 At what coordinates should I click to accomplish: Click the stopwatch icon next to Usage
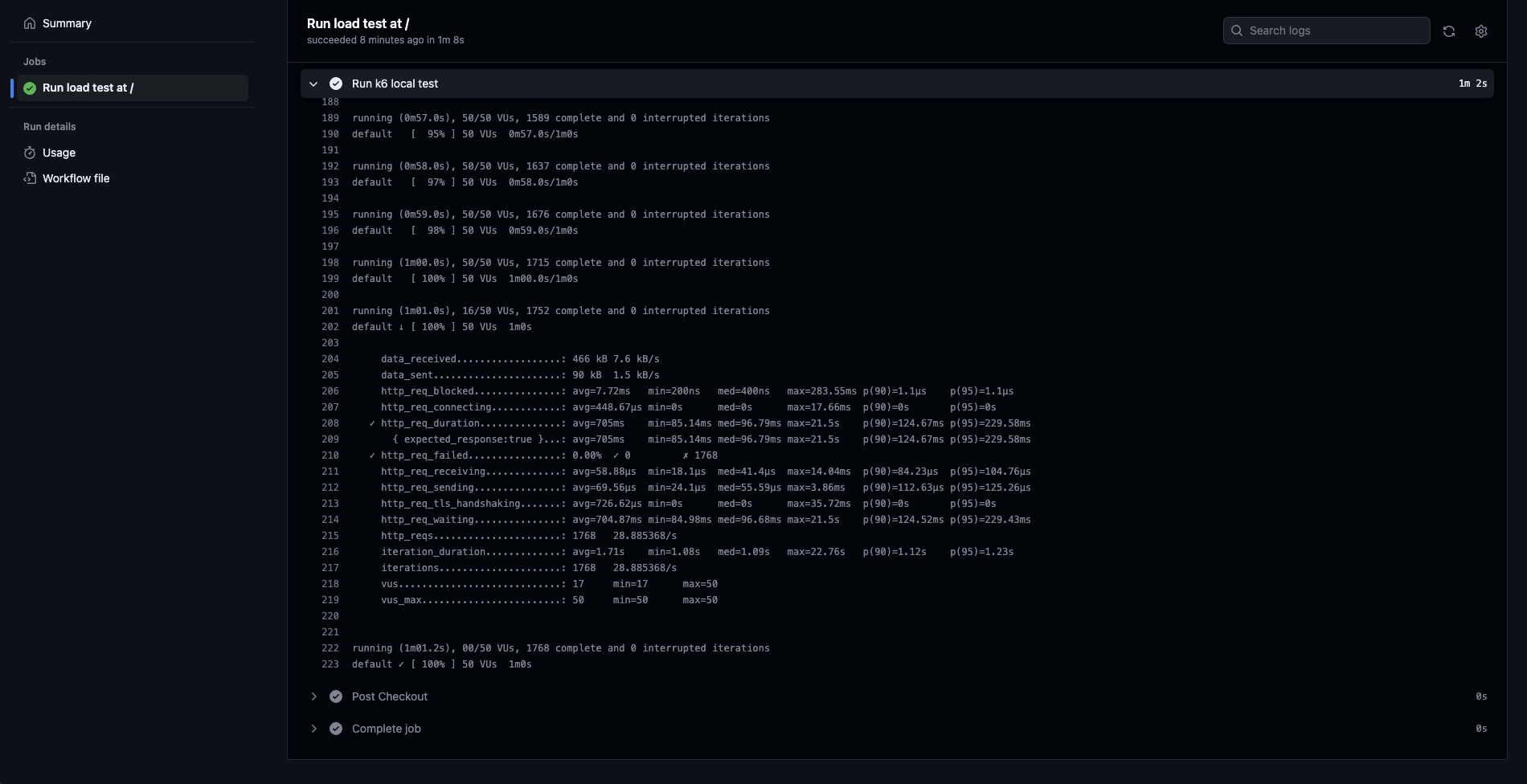pyautogui.click(x=30, y=153)
